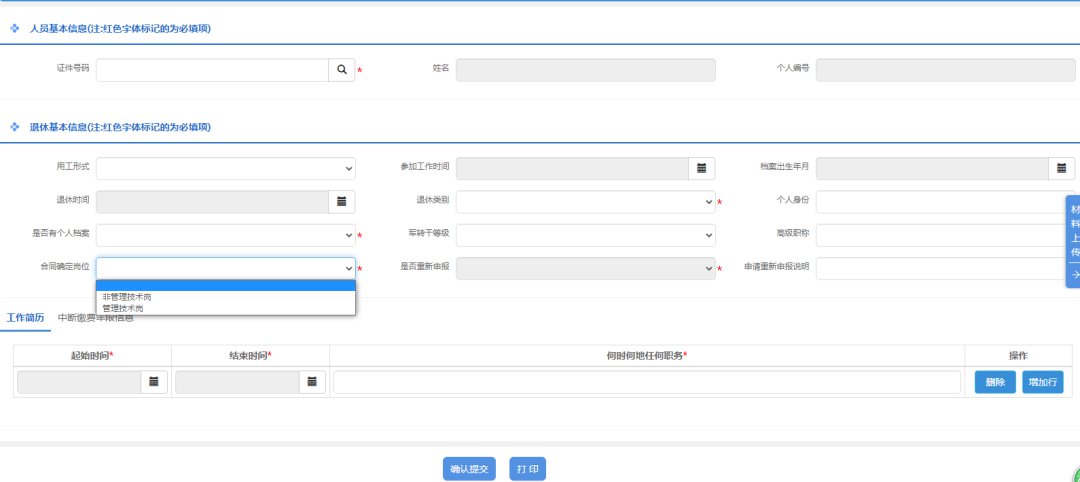Viewport: 1080px width, 482px height.
Task: Open calendar picker for 退休时间
Action: 341,202
